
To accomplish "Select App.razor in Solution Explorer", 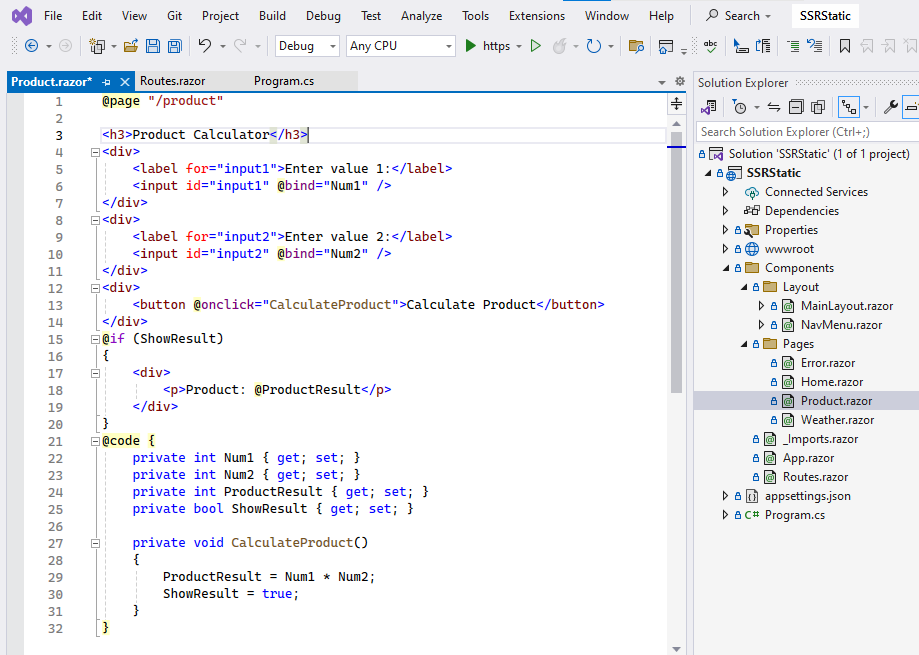I will [808, 458].
